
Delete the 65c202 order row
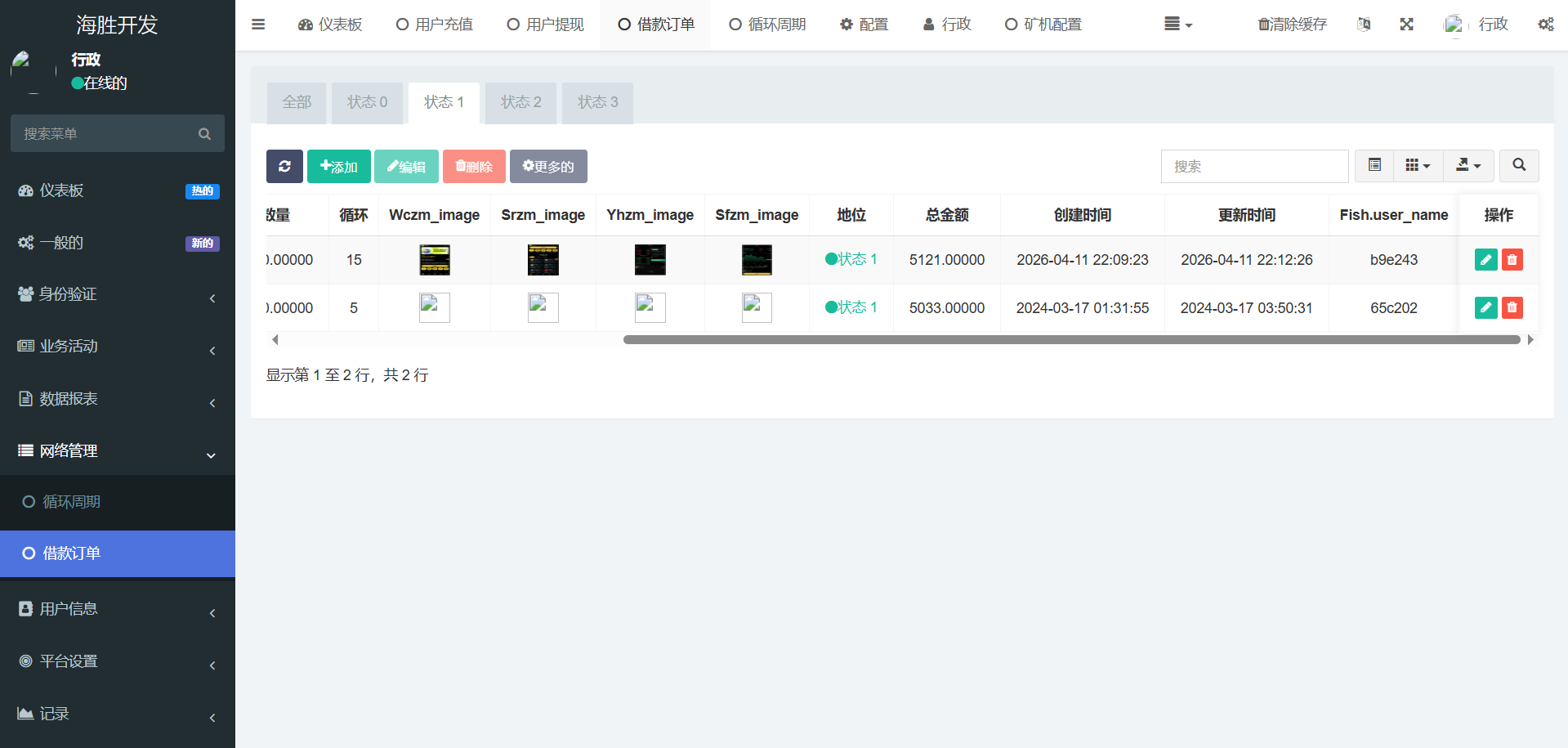[1512, 308]
